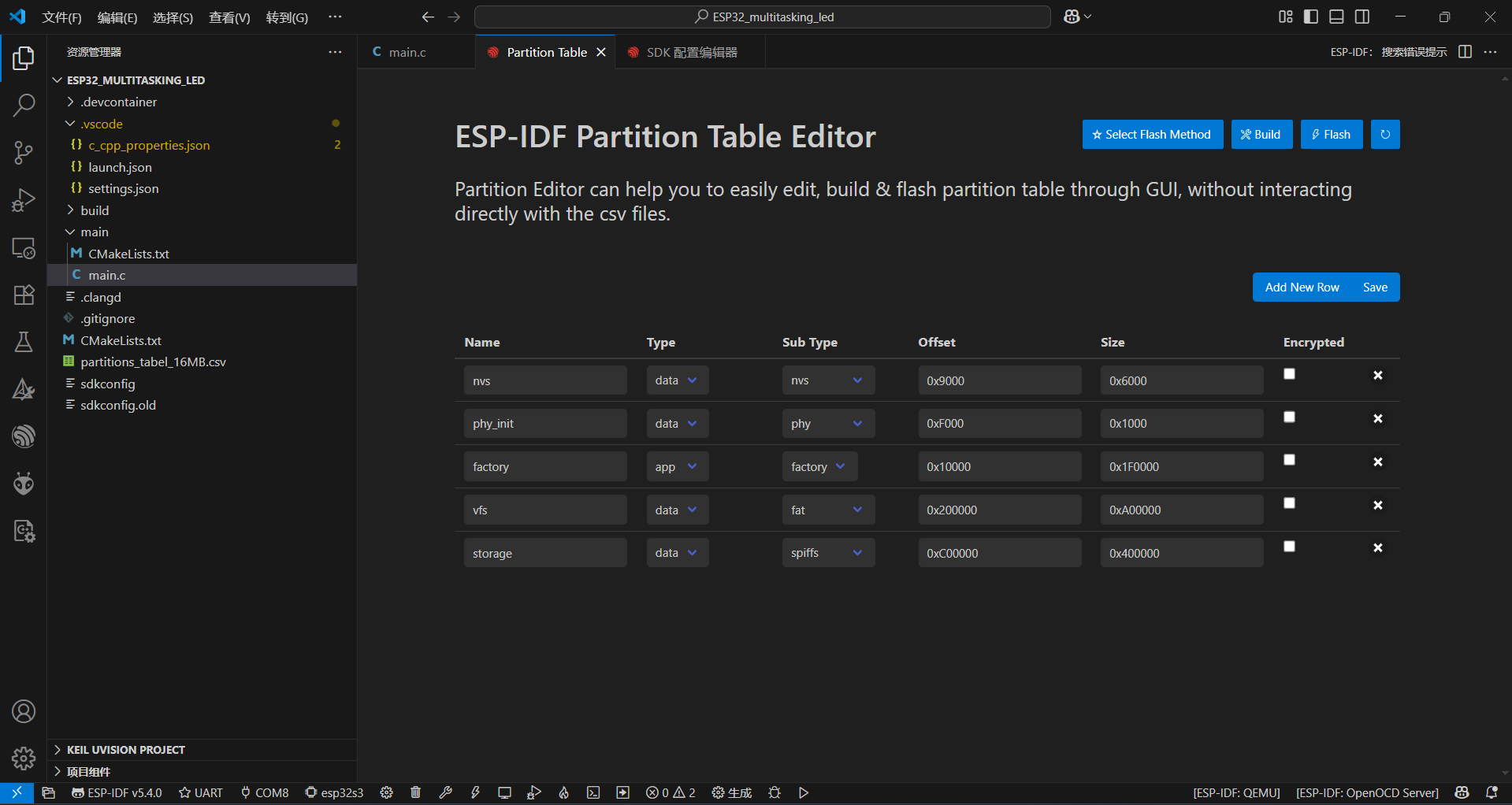Open the Extensions view
Image resolution: width=1512 pixels, height=805 pixels.
click(24, 295)
